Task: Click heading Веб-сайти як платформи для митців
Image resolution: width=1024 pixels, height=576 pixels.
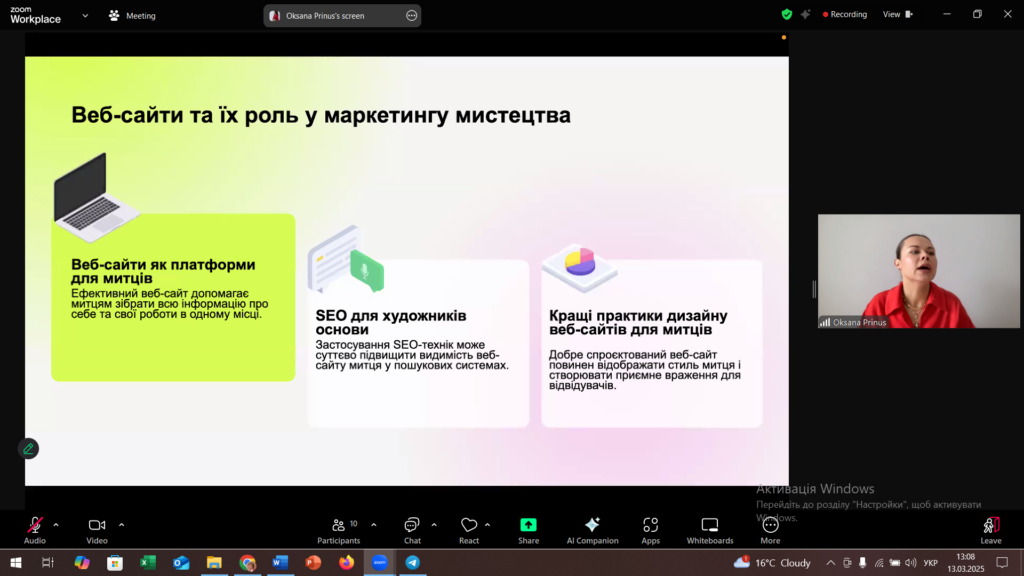Action: point(163,271)
